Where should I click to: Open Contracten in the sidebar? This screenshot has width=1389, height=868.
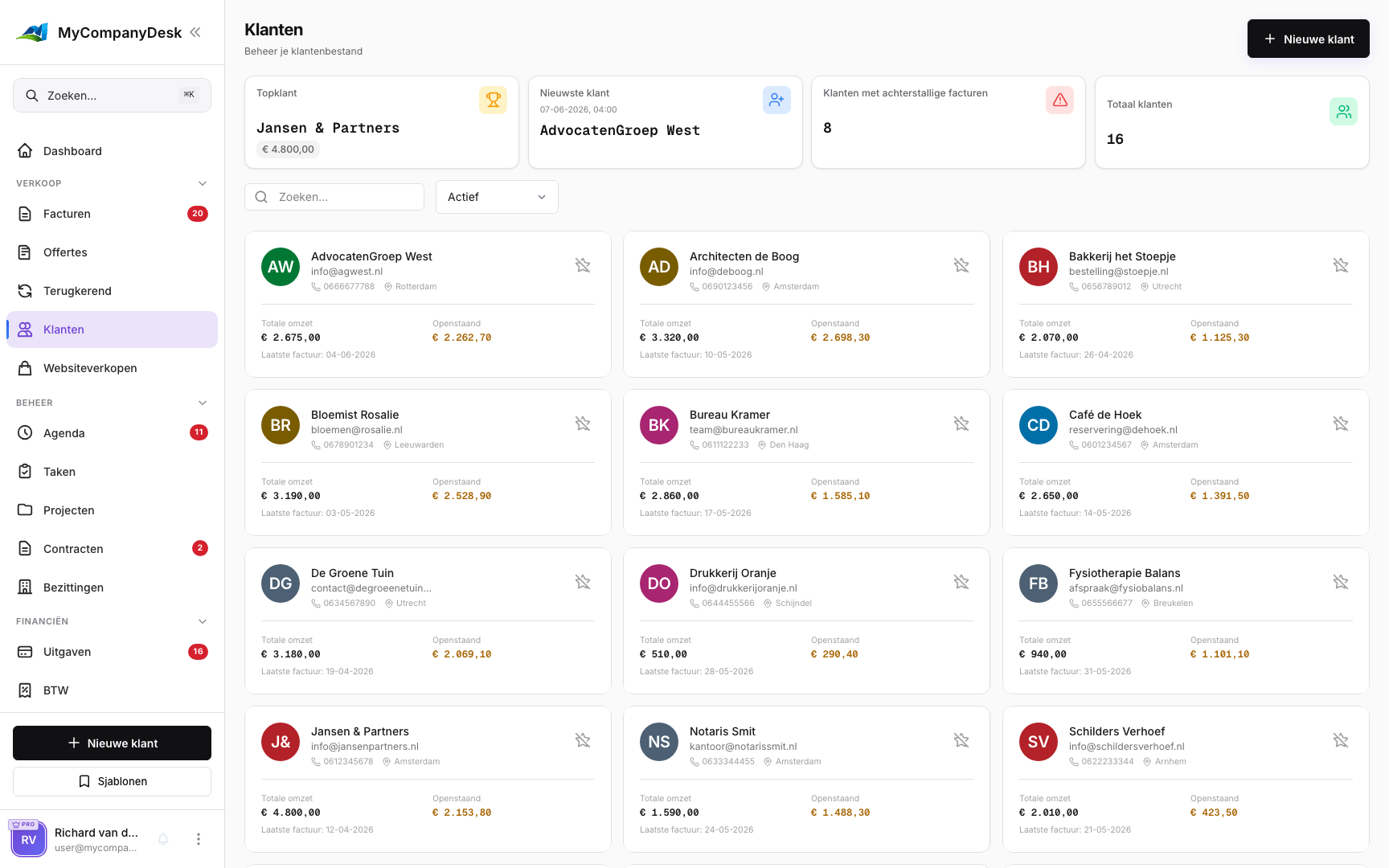coord(112,549)
